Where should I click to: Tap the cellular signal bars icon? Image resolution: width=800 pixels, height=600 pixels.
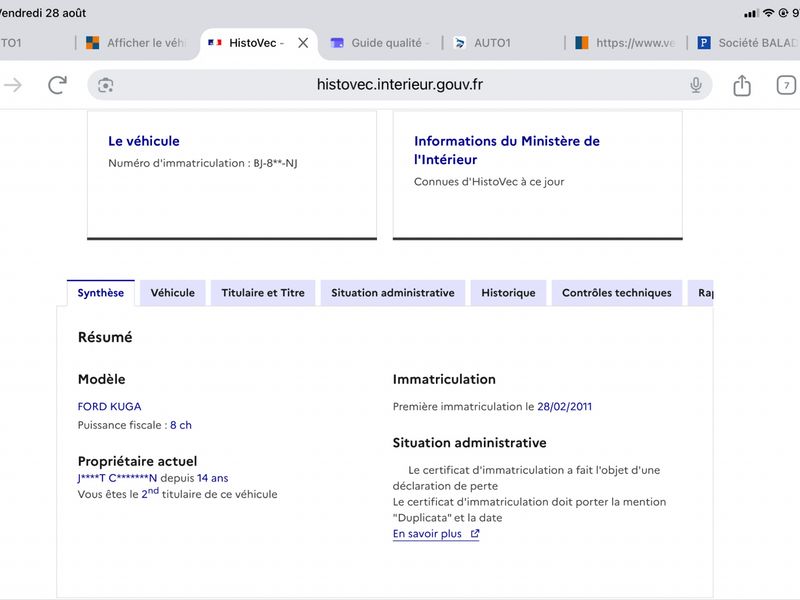click(x=751, y=13)
